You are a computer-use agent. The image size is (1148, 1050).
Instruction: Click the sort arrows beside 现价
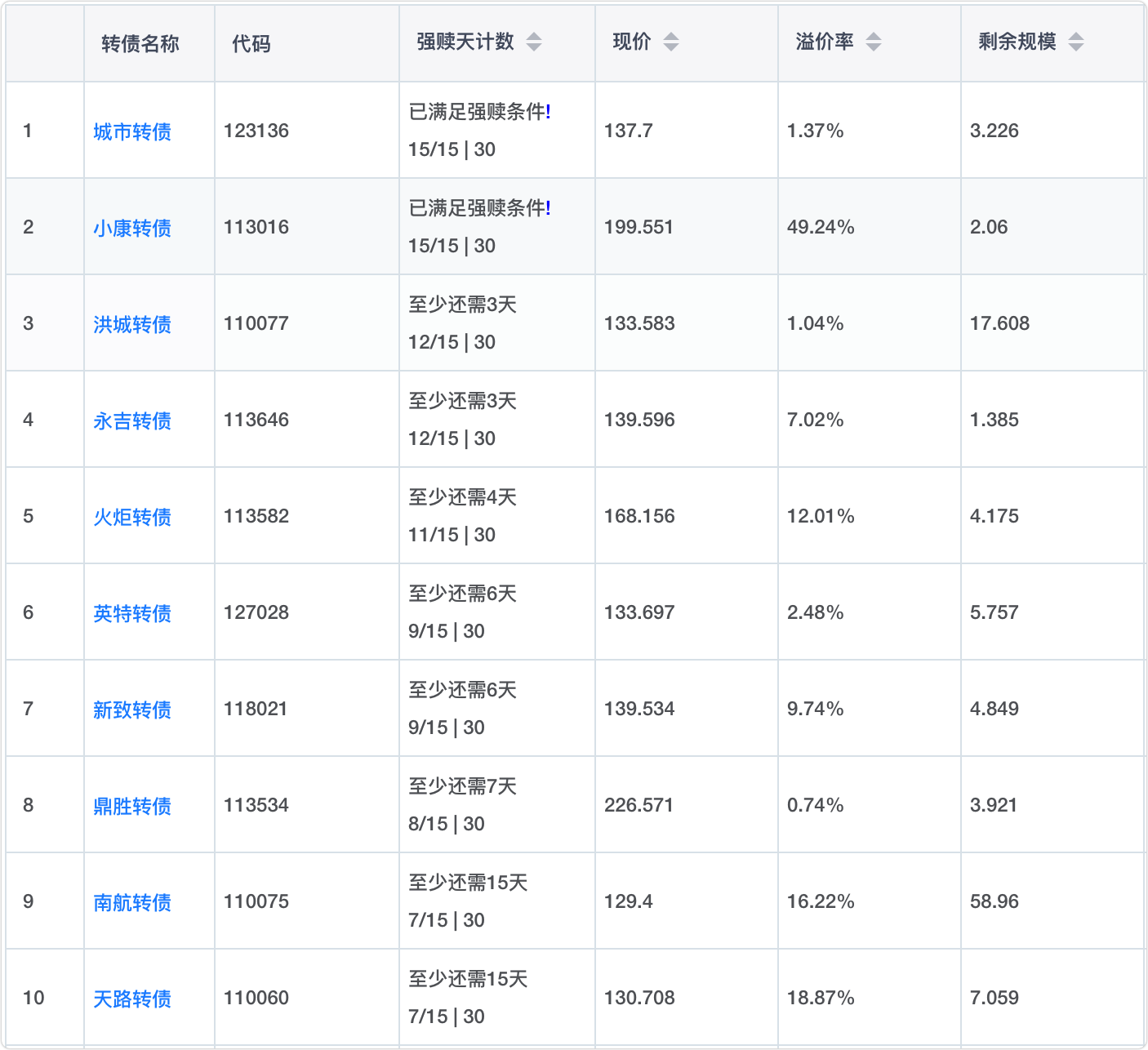click(670, 42)
